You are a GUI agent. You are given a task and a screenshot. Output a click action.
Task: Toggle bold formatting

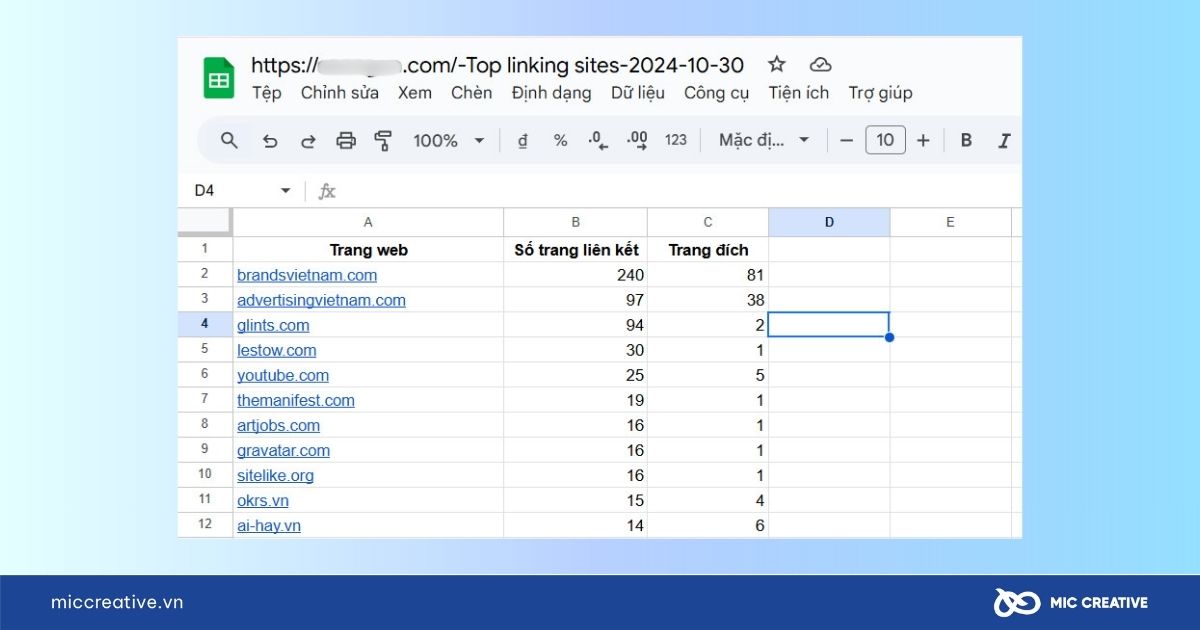[x=966, y=141]
